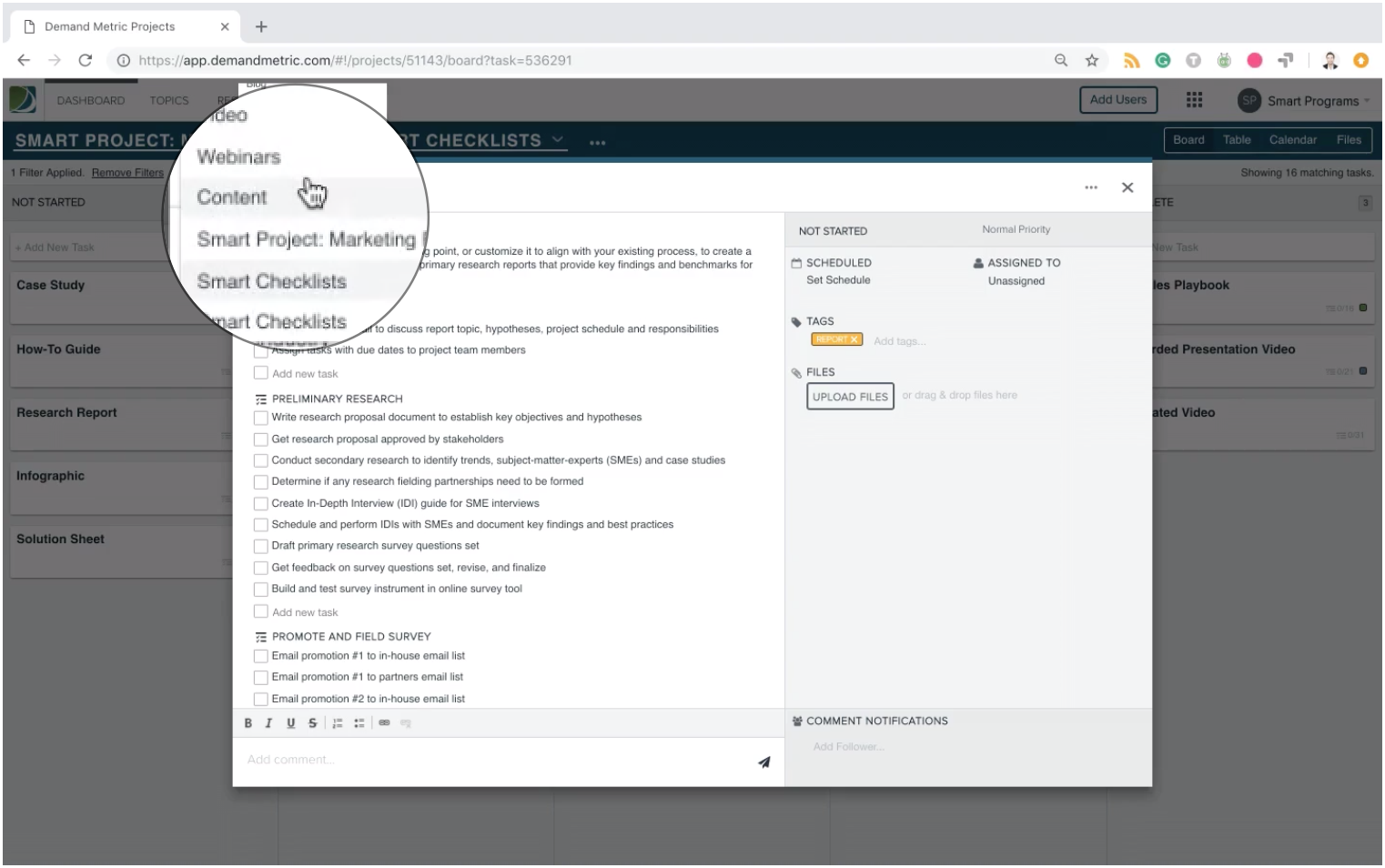Check 'Draft primary research survey questions set'
This screenshot has width=1385, height=868.
coord(260,546)
